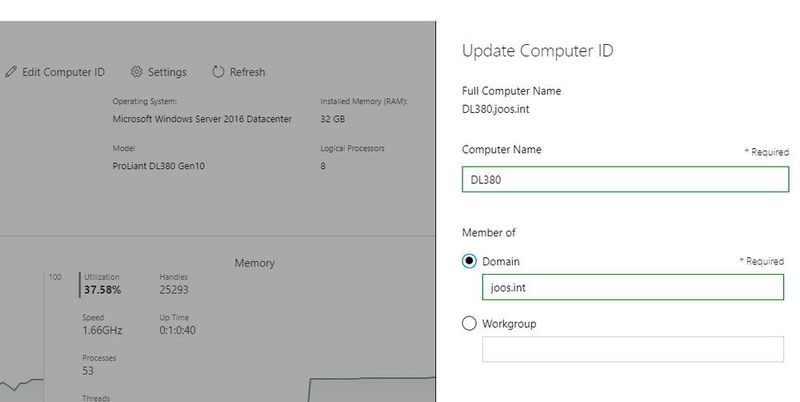Click the Domain field containing joos.int
The width and height of the screenshot is (800, 402).
pos(633,287)
